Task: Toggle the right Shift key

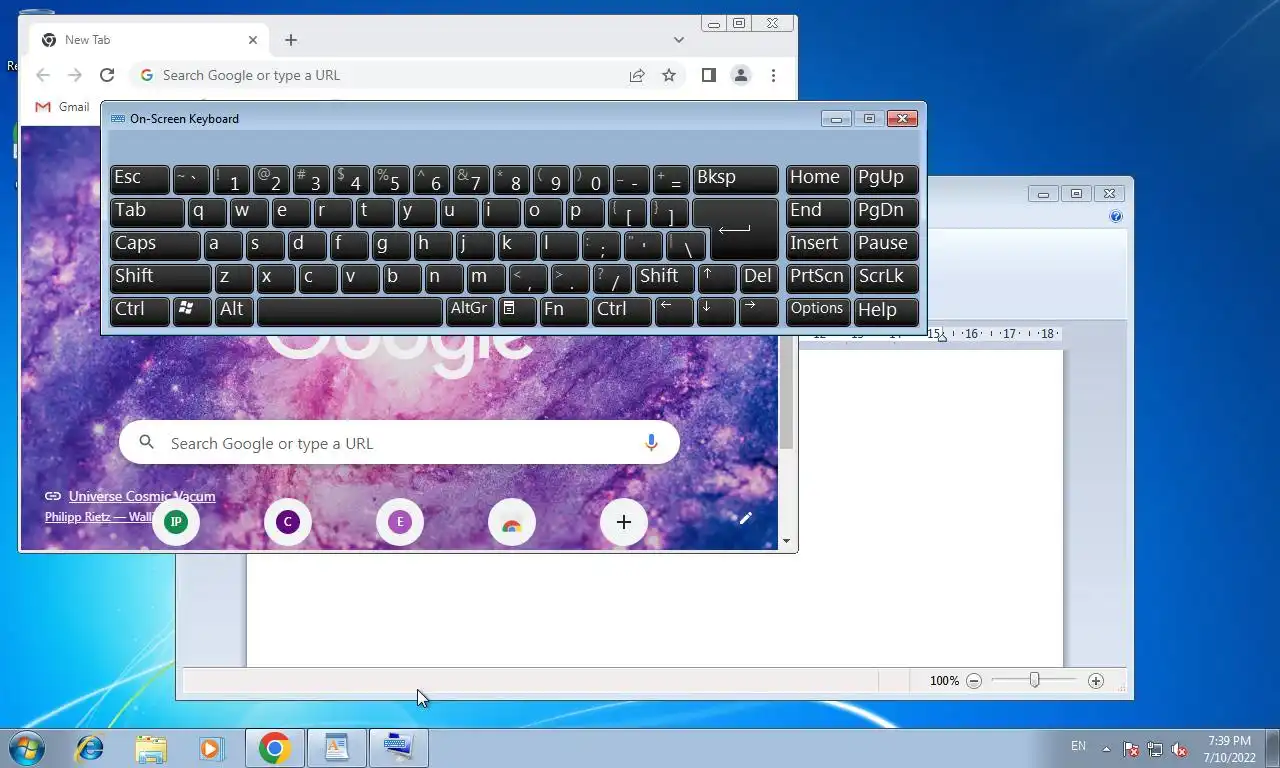Action: tap(664, 278)
